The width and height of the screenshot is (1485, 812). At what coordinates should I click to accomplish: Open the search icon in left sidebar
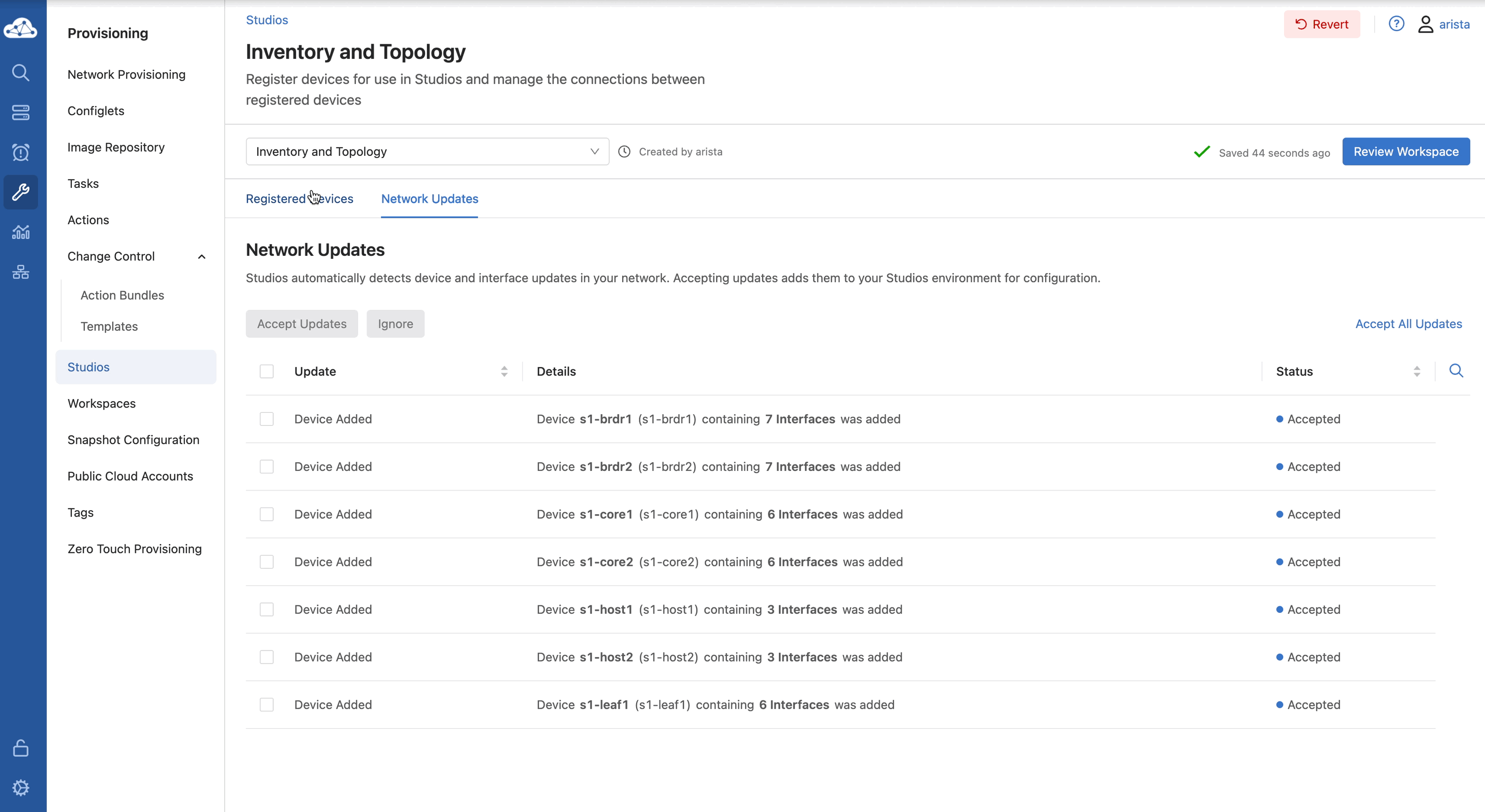point(21,73)
